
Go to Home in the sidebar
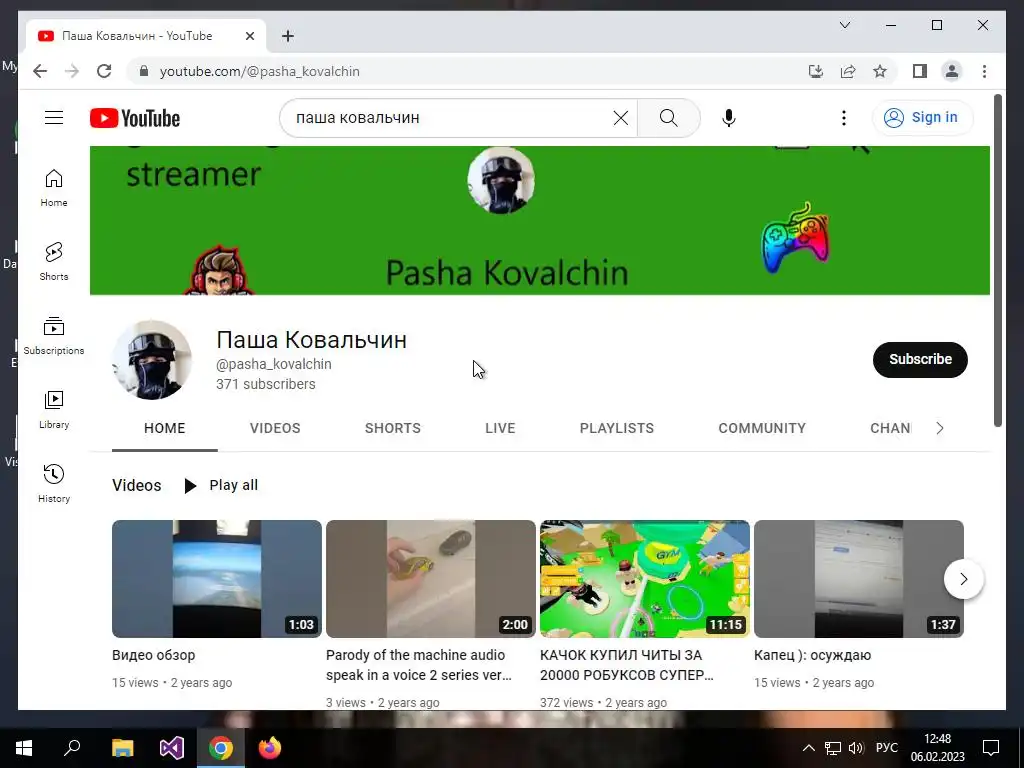(x=54, y=188)
